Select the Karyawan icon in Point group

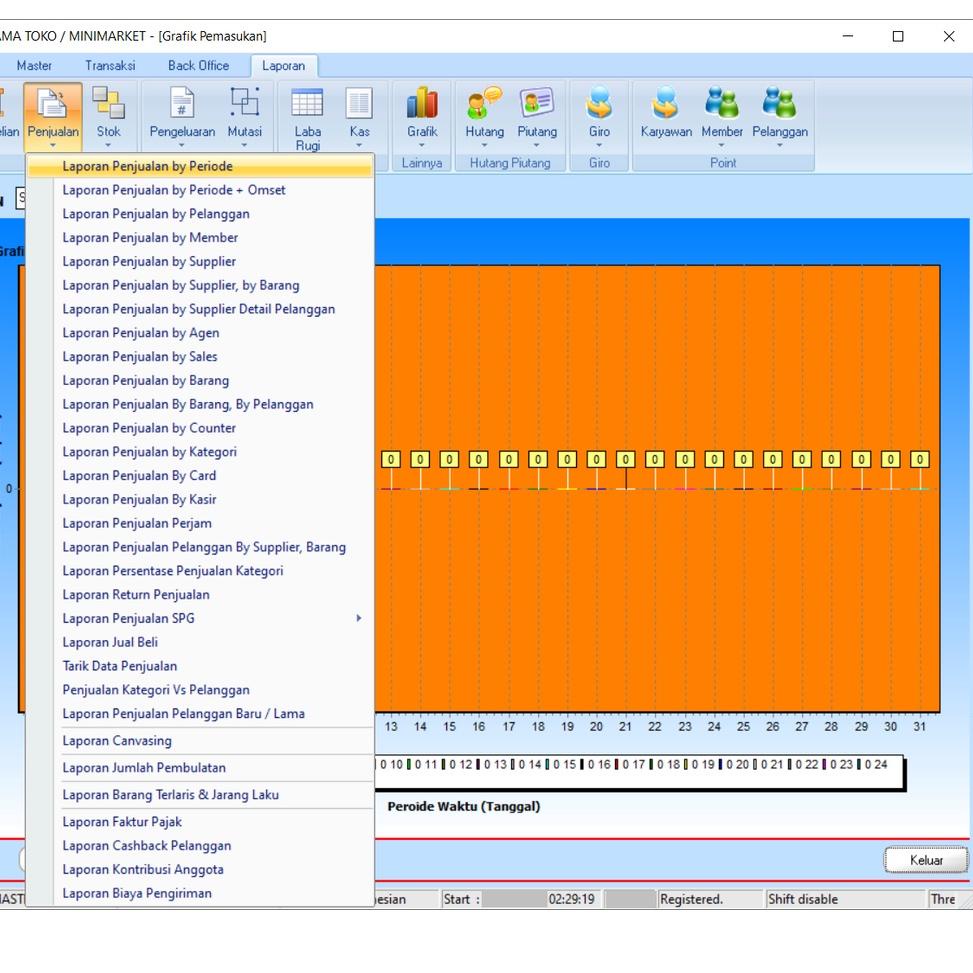pyautogui.click(x=666, y=110)
